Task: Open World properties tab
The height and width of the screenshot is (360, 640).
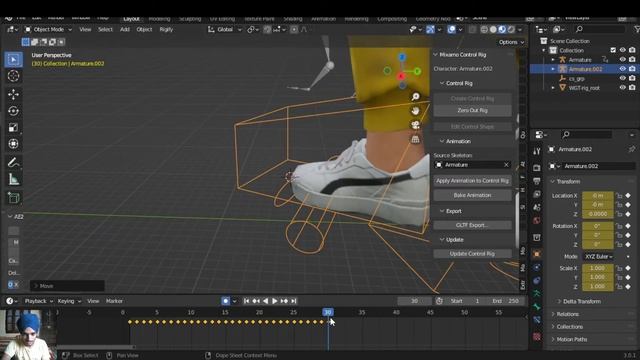Action: (x=537, y=220)
